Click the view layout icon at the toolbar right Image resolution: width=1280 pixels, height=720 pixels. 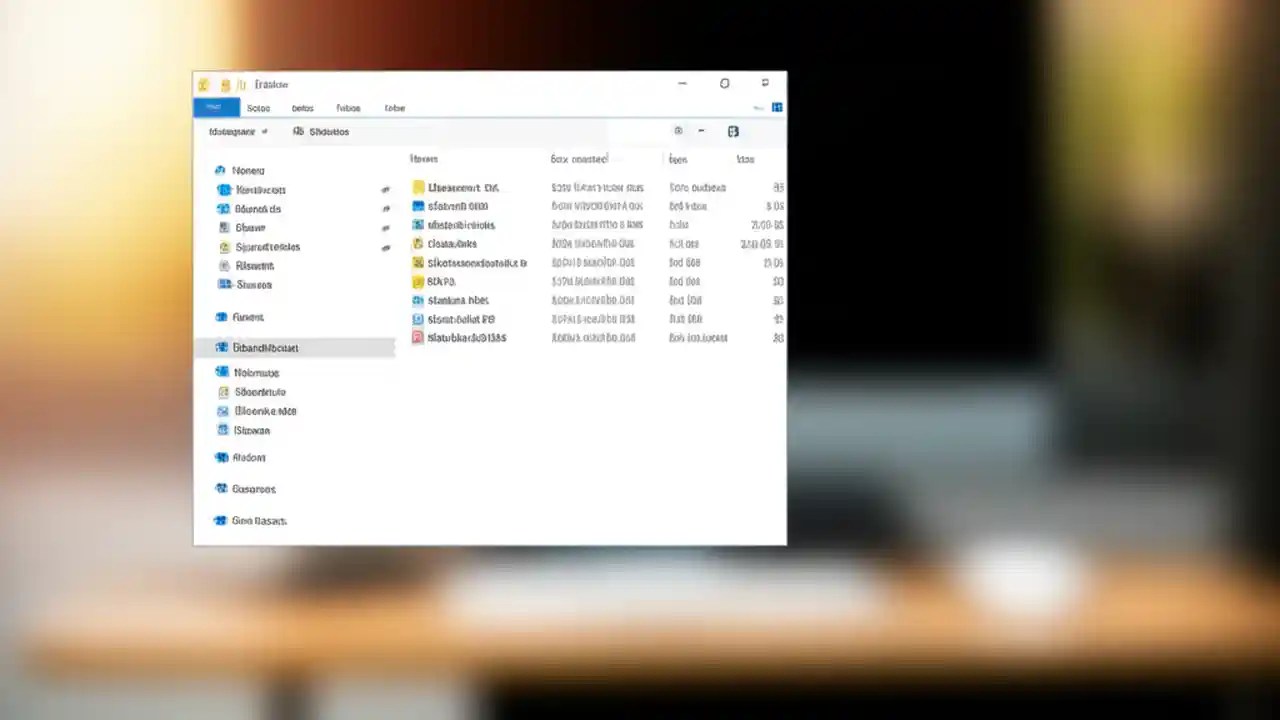(x=733, y=131)
